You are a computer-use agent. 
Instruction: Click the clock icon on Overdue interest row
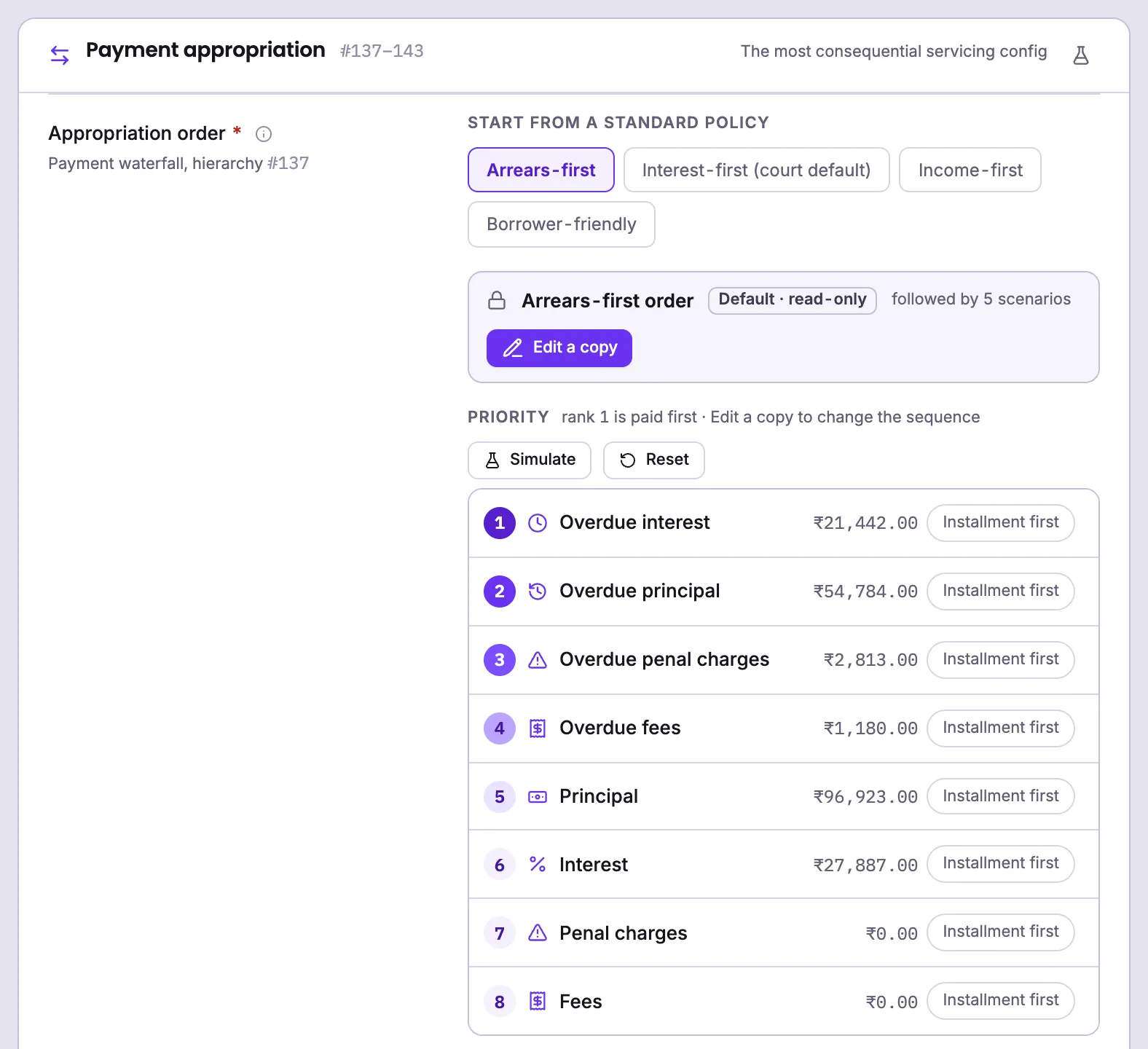538,523
